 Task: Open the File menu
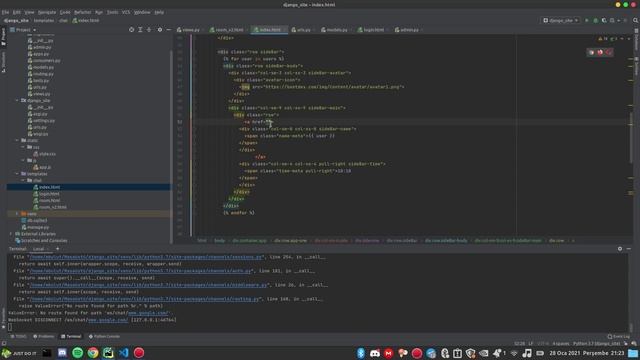pyautogui.click(x=5, y=12)
